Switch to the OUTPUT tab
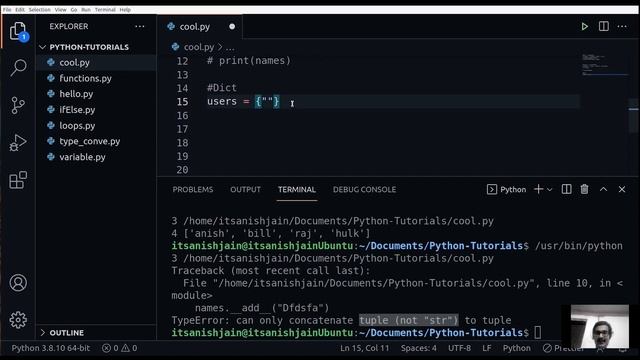The width and height of the screenshot is (640, 360). click(x=245, y=189)
